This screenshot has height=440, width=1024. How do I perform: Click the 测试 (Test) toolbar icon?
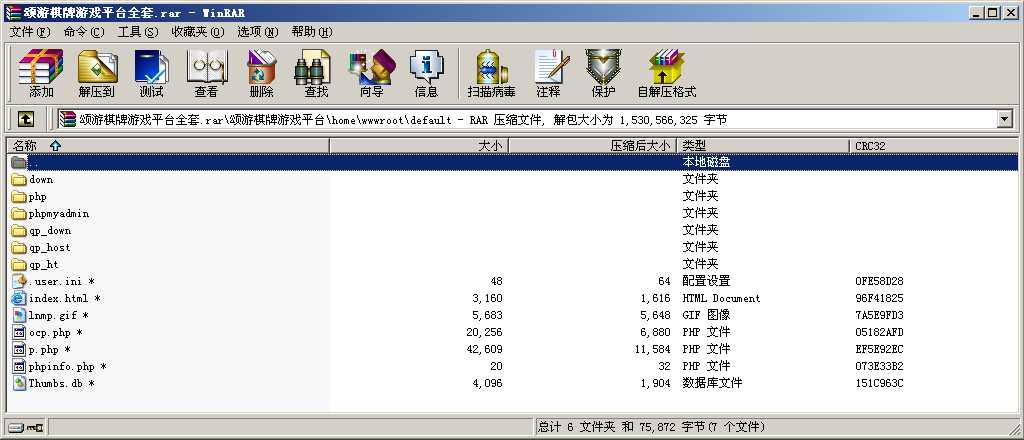(x=152, y=67)
